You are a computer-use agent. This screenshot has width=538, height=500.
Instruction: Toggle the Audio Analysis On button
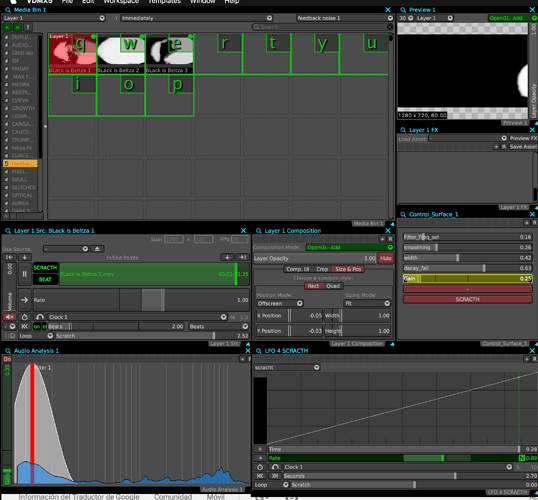(x=7, y=359)
